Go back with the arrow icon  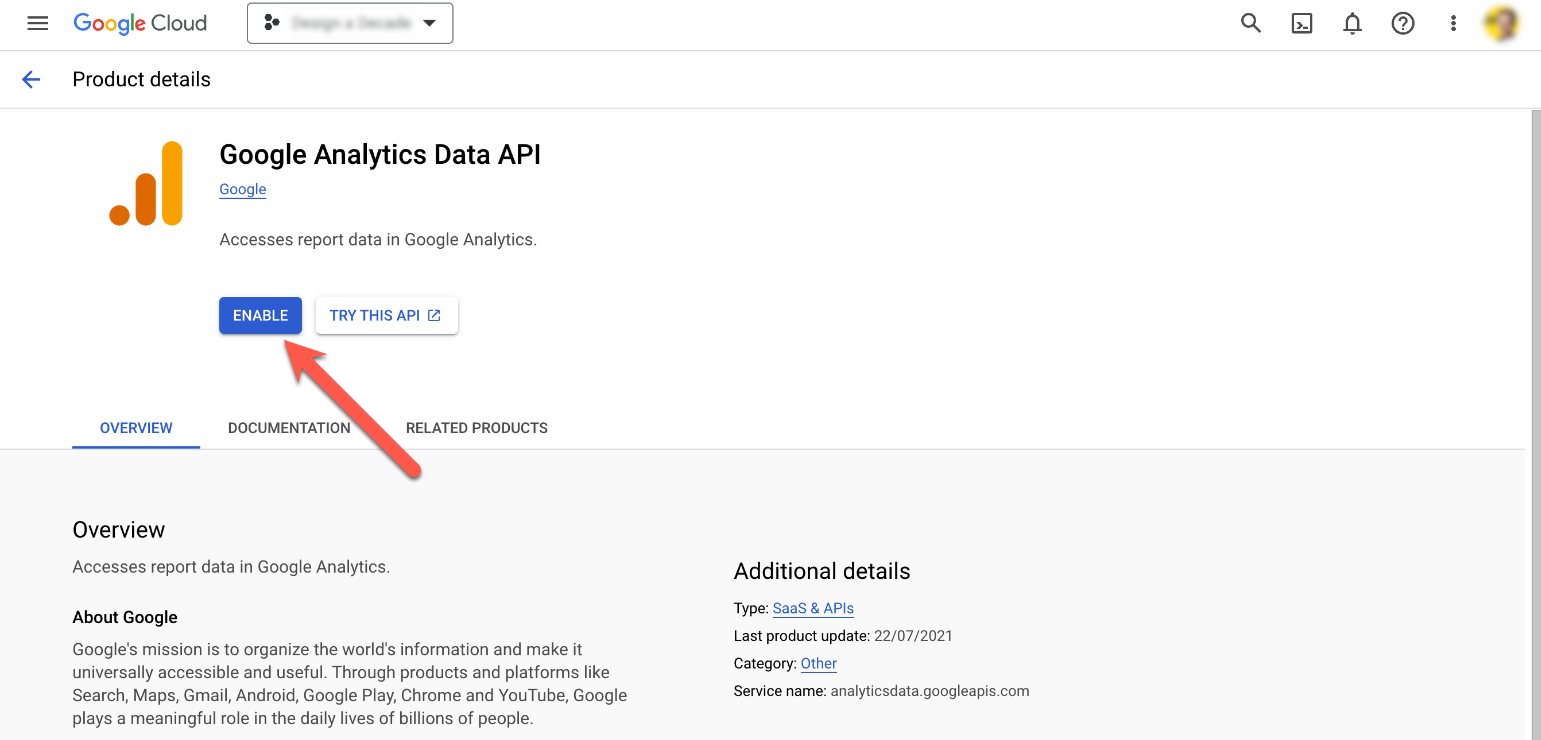coord(31,80)
